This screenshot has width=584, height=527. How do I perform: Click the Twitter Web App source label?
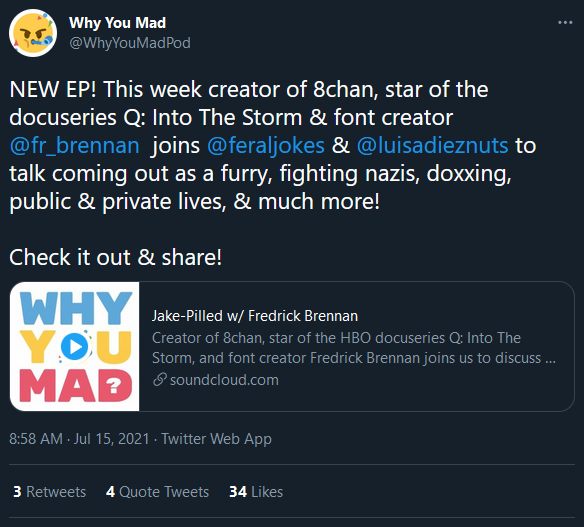216,439
